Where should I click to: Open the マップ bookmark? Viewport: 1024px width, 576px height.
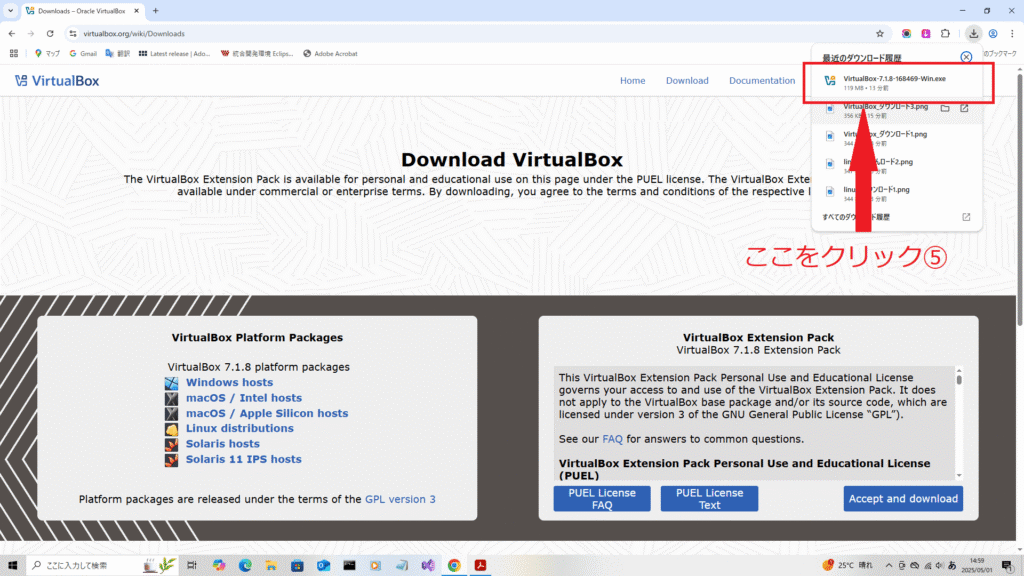[47, 54]
